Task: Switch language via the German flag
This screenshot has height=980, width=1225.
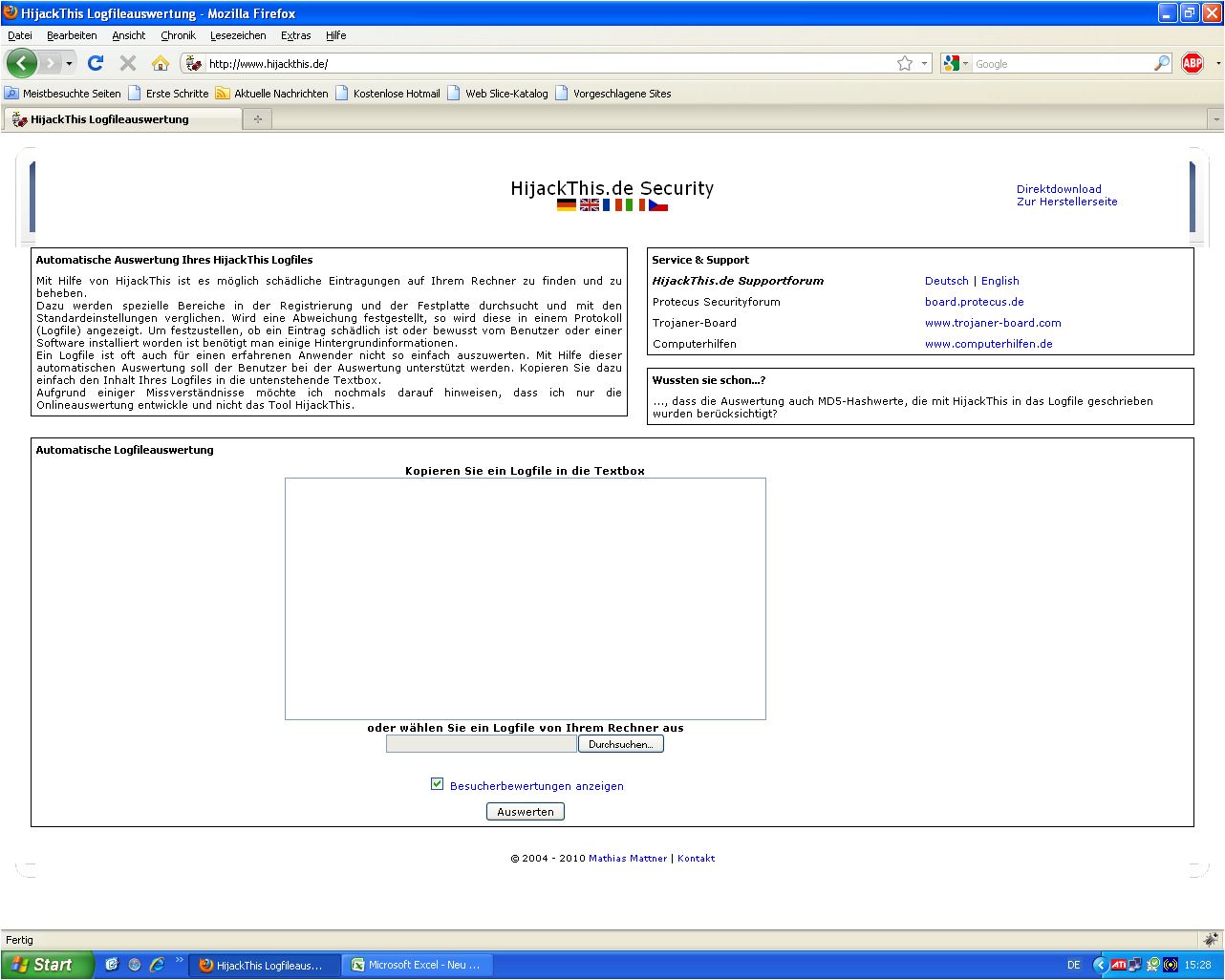Action: 567,204
